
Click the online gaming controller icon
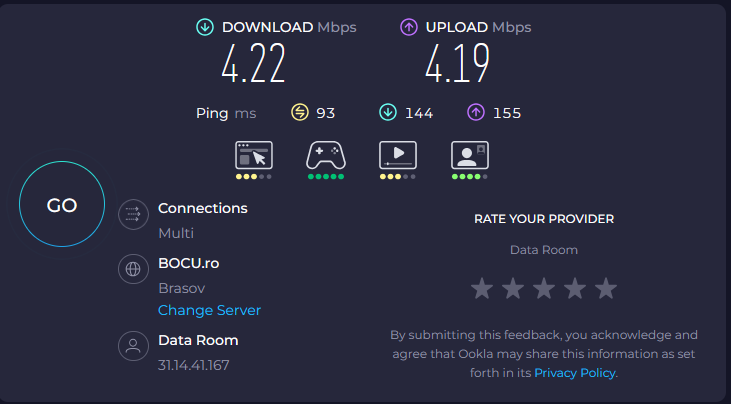click(325, 155)
